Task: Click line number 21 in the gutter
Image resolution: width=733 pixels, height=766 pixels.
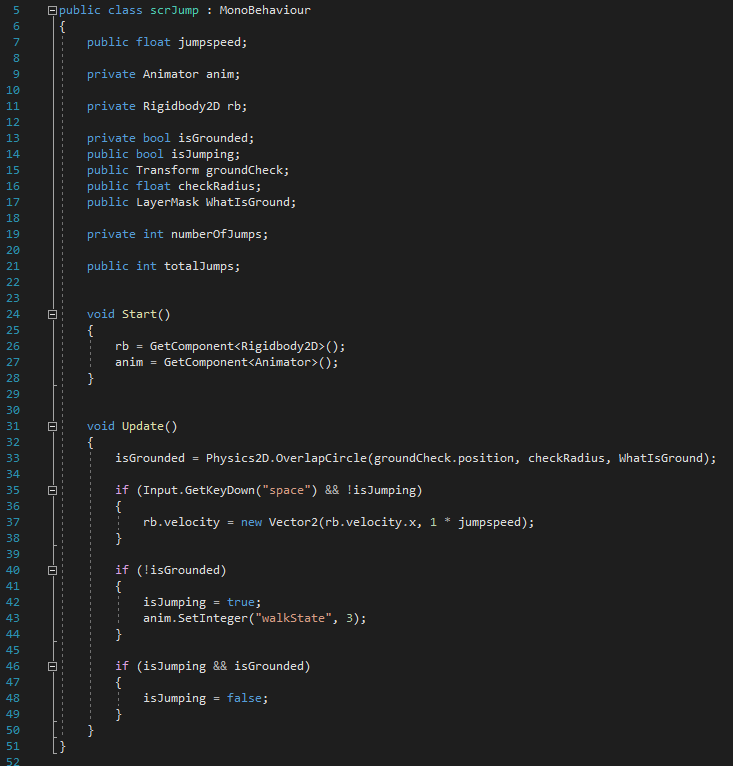Action: 13,266
